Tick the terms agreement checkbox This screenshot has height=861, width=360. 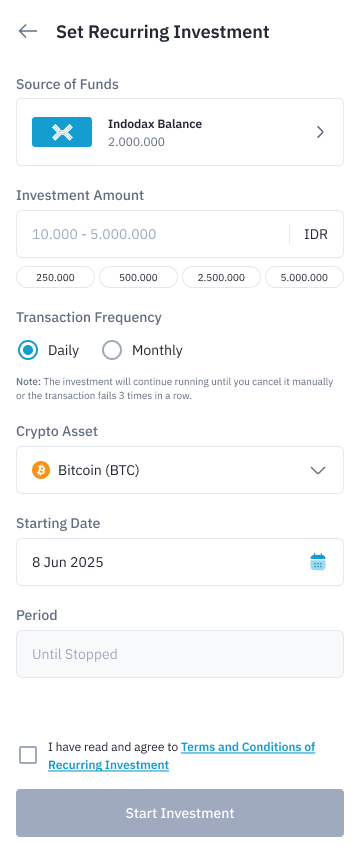28,755
